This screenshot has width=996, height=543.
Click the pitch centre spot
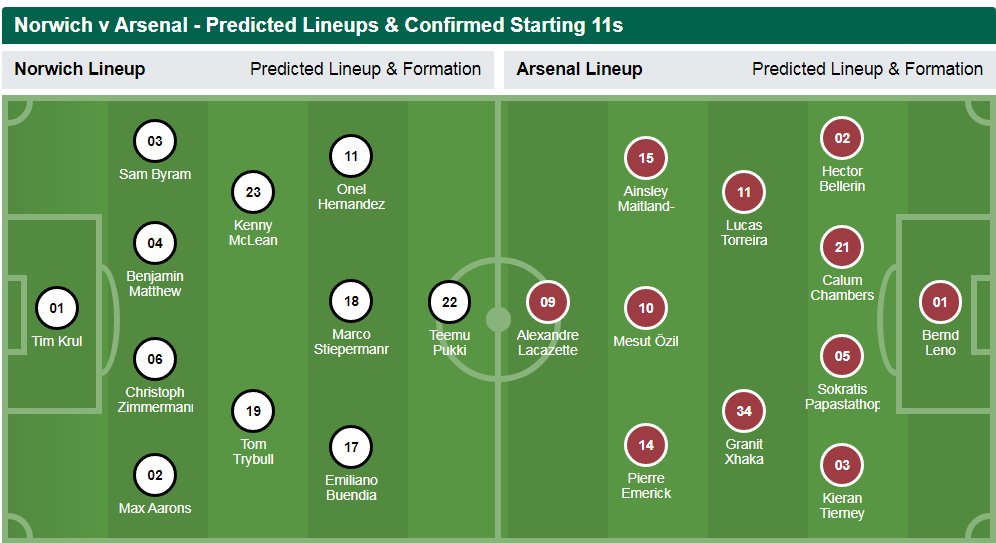498,319
